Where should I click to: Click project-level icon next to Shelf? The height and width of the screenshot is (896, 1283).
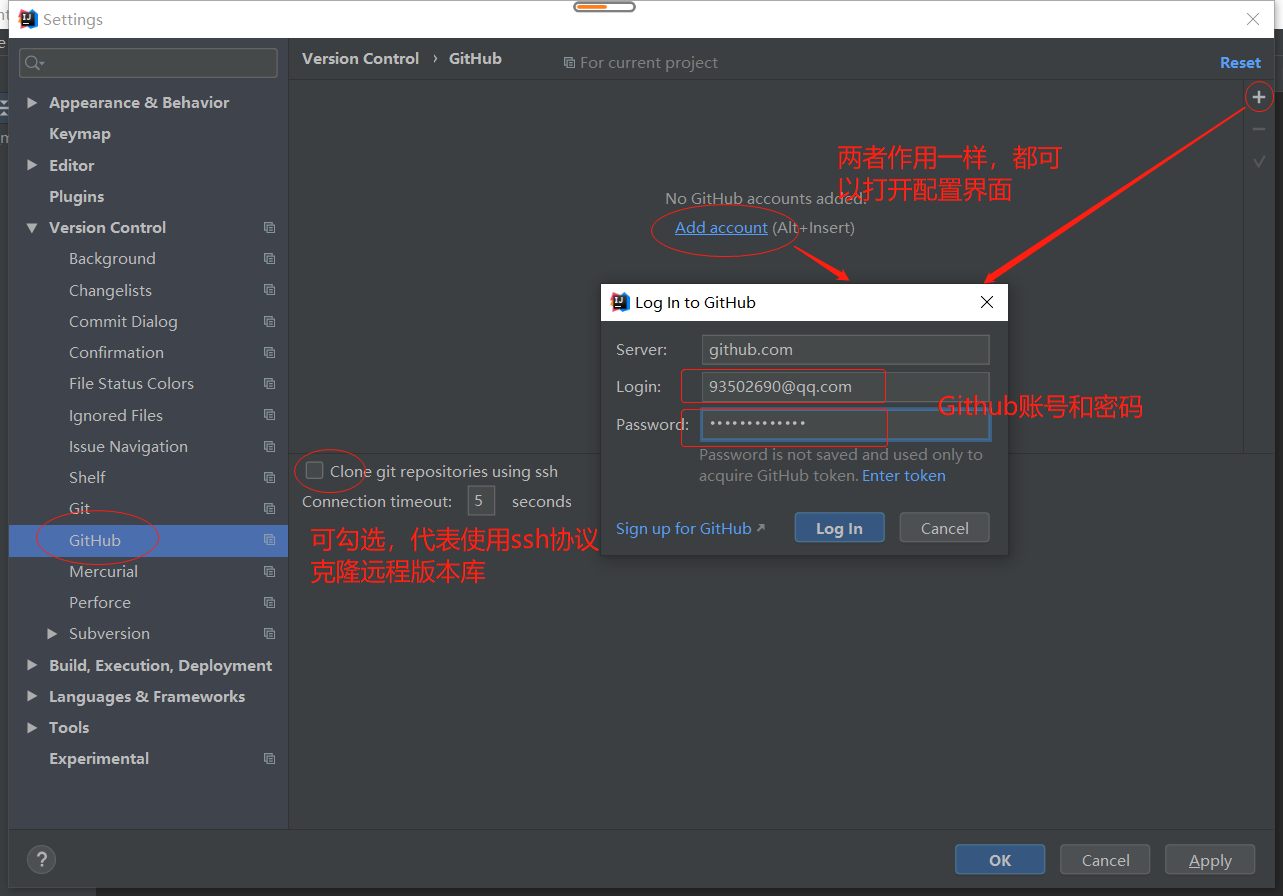point(269,477)
